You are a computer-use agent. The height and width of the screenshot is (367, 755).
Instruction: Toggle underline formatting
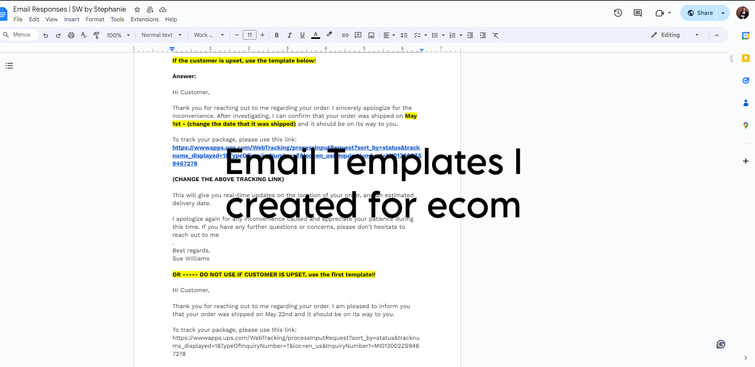[x=302, y=35]
